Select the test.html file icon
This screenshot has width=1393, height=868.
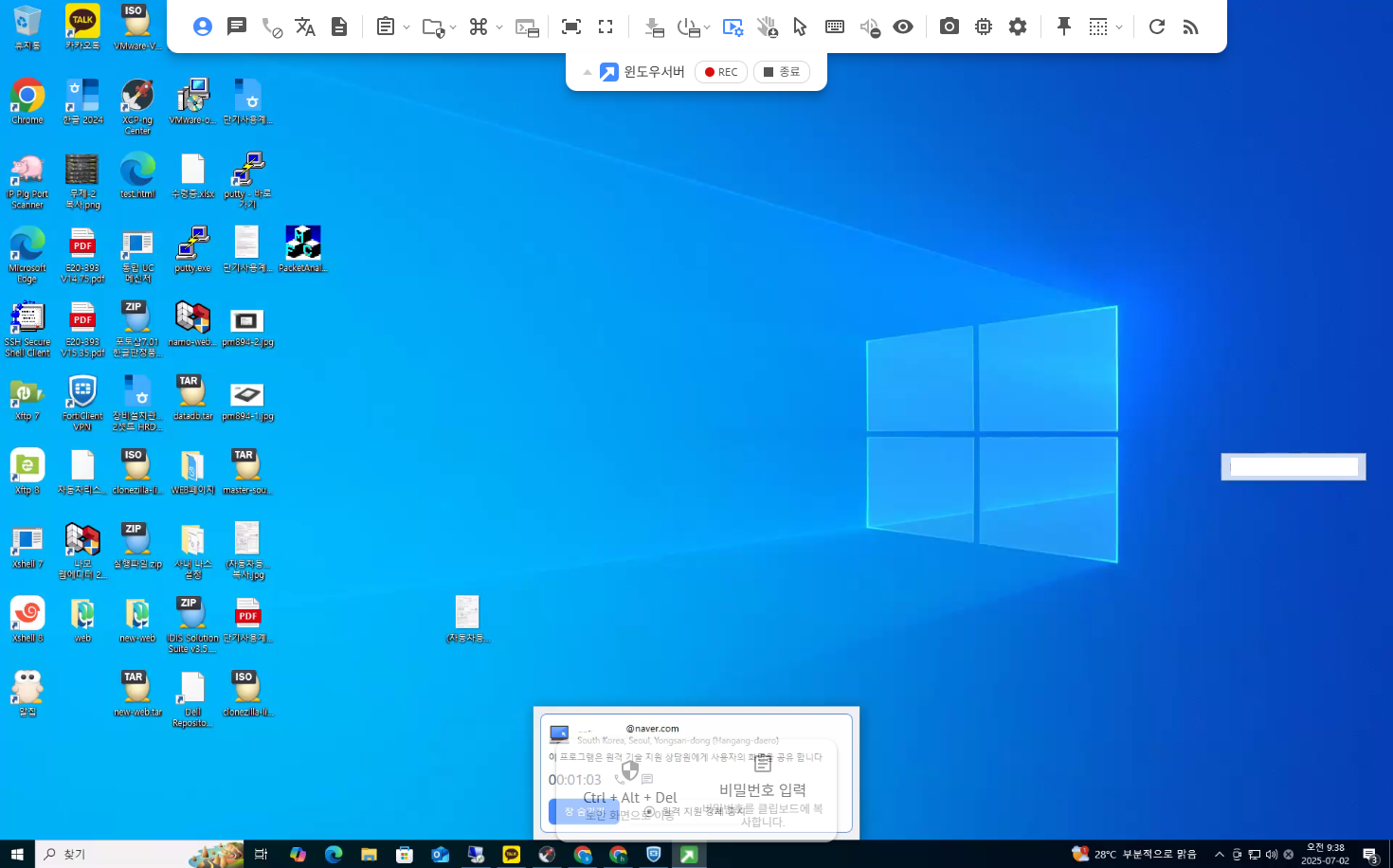[x=137, y=175]
